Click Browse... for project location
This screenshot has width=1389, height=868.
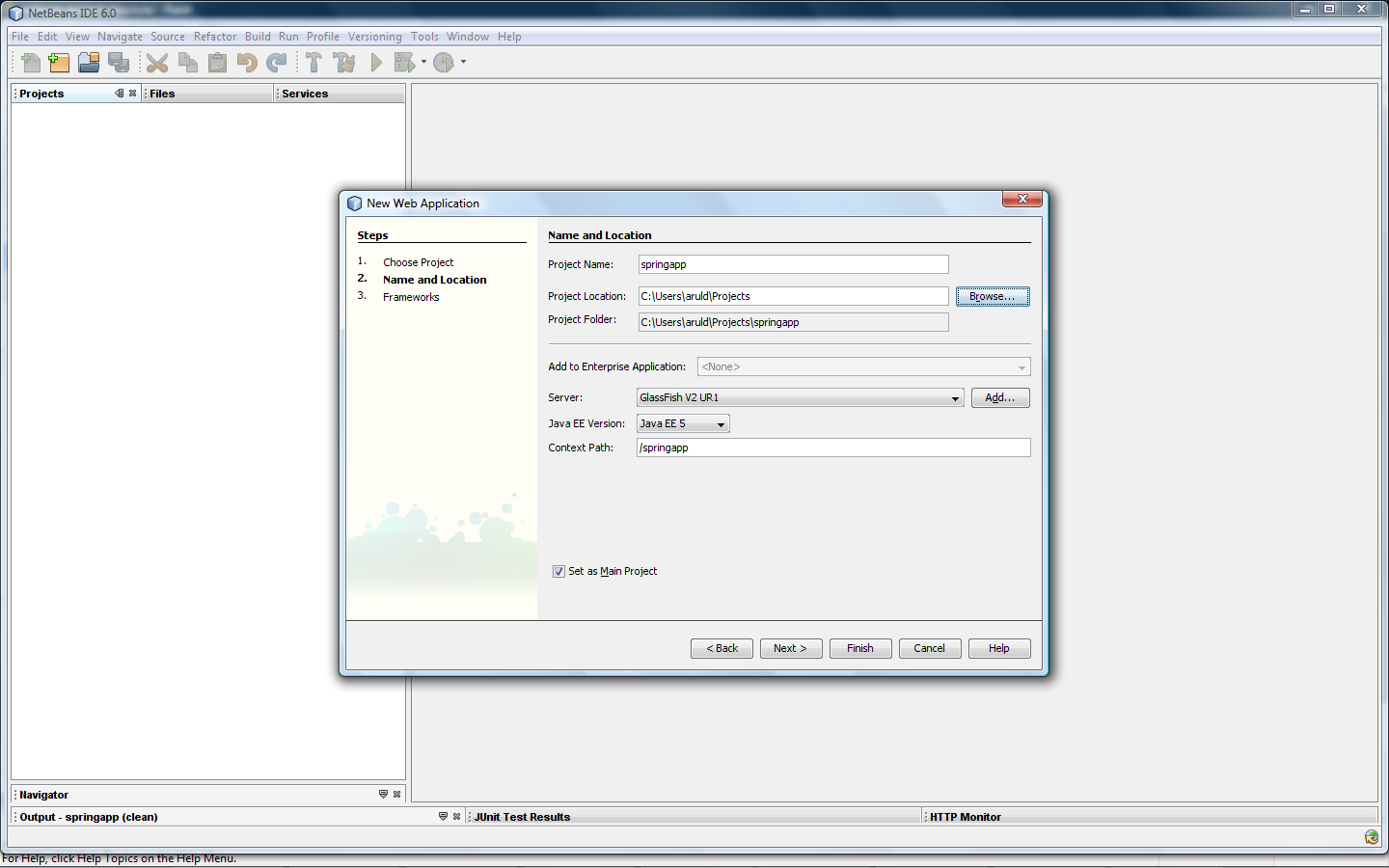(993, 296)
